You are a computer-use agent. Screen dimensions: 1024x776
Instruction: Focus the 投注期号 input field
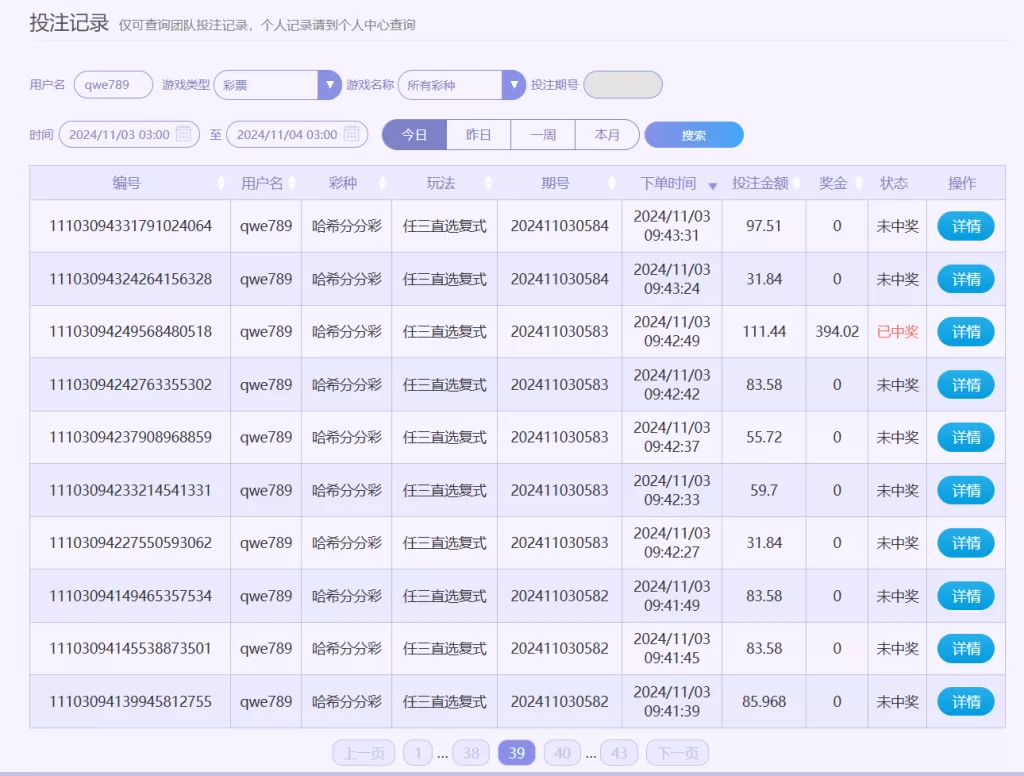[x=623, y=85]
